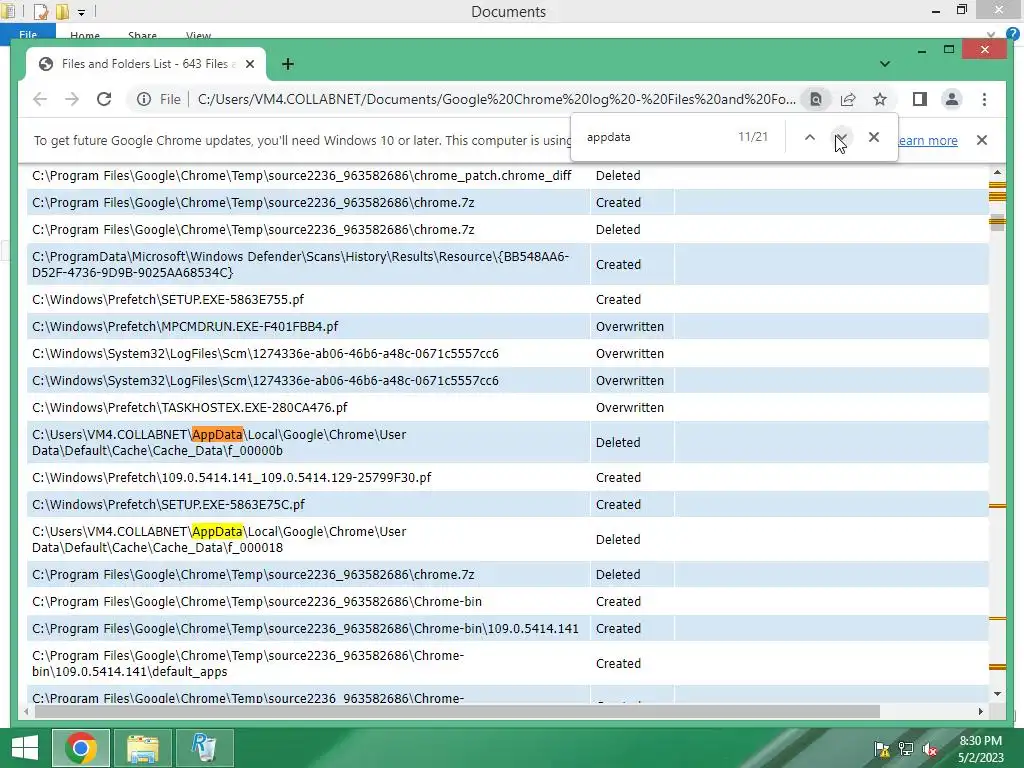Open Home ribbon tab in Documents window
This screenshot has height=768, width=1024.
pos(85,36)
